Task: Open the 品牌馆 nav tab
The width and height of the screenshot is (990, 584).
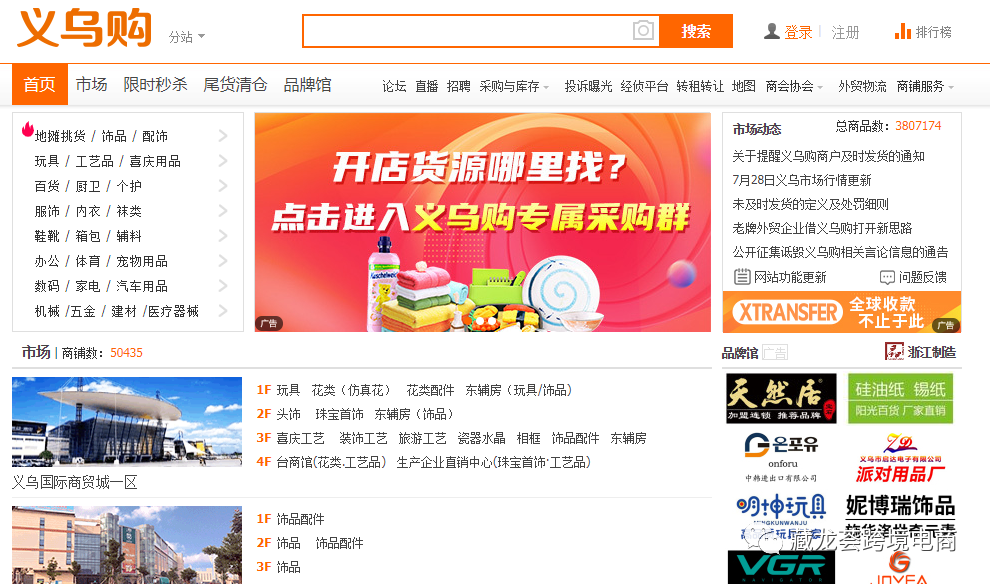Action: [x=307, y=84]
